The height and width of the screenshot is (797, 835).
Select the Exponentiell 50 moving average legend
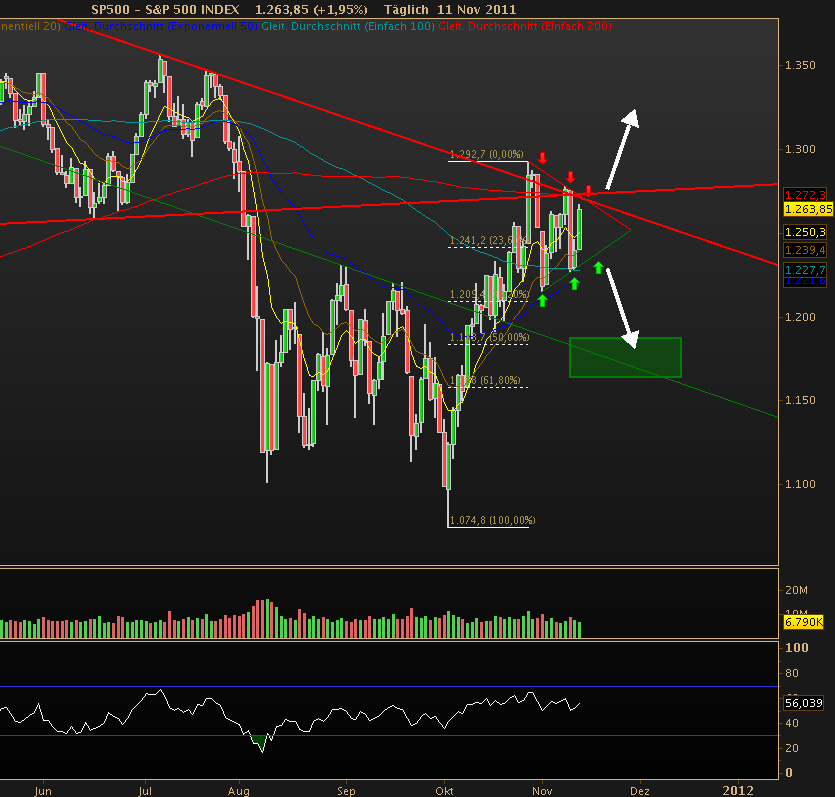pyautogui.click(x=161, y=26)
